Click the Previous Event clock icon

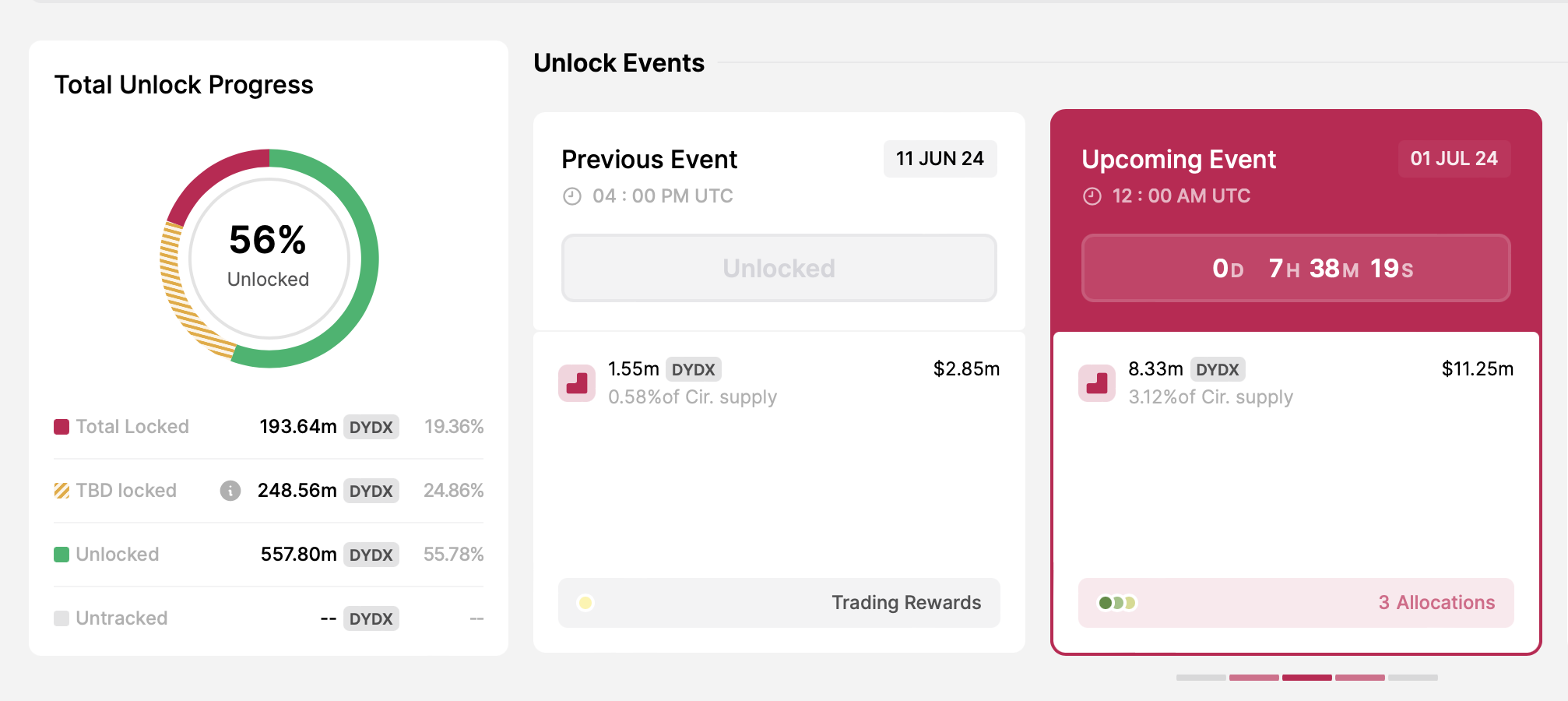tap(572, 196)
